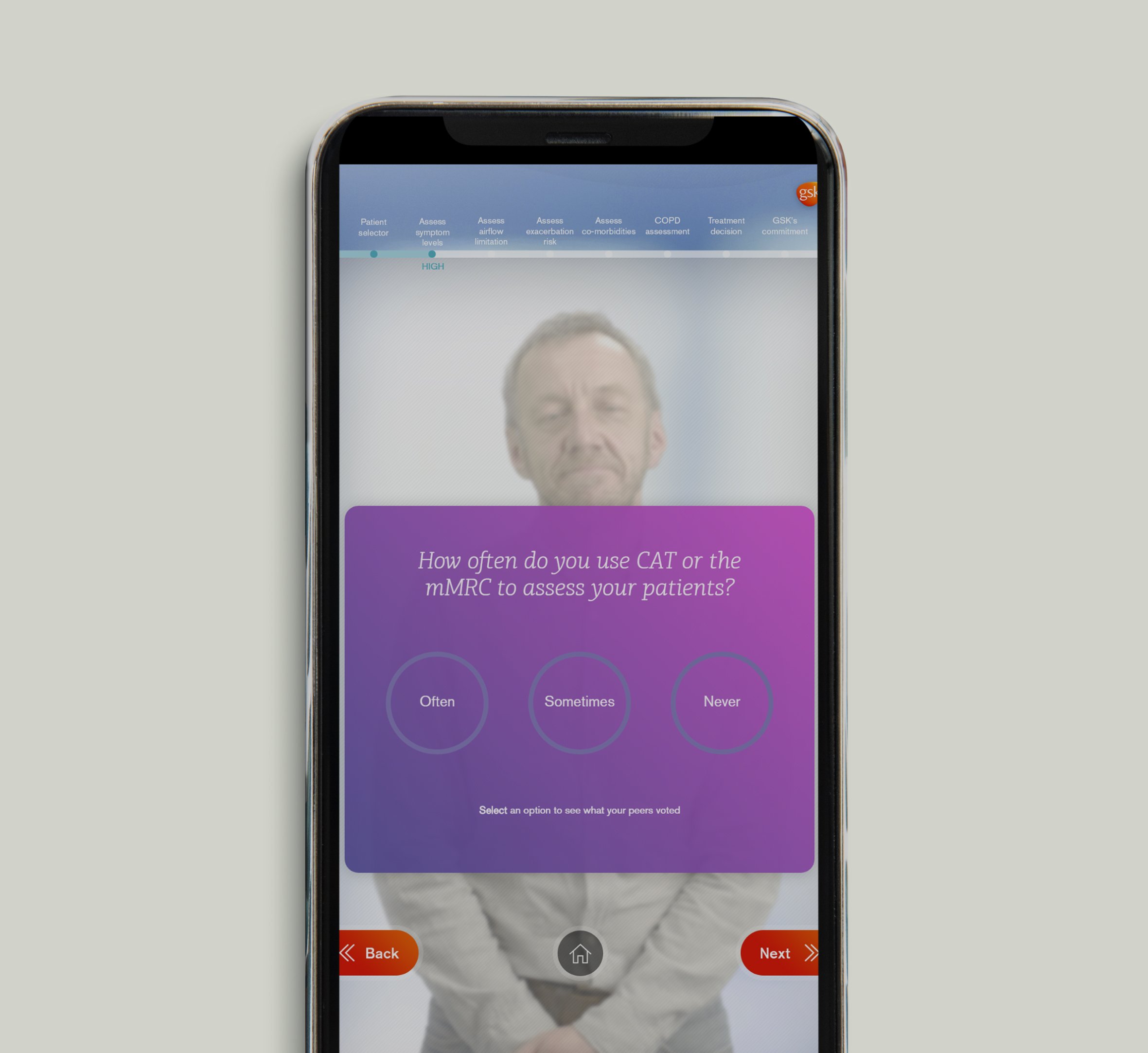Select the Home icon in navigation bar
The width and height of the screenshot is (1148, 1053).
579,952
